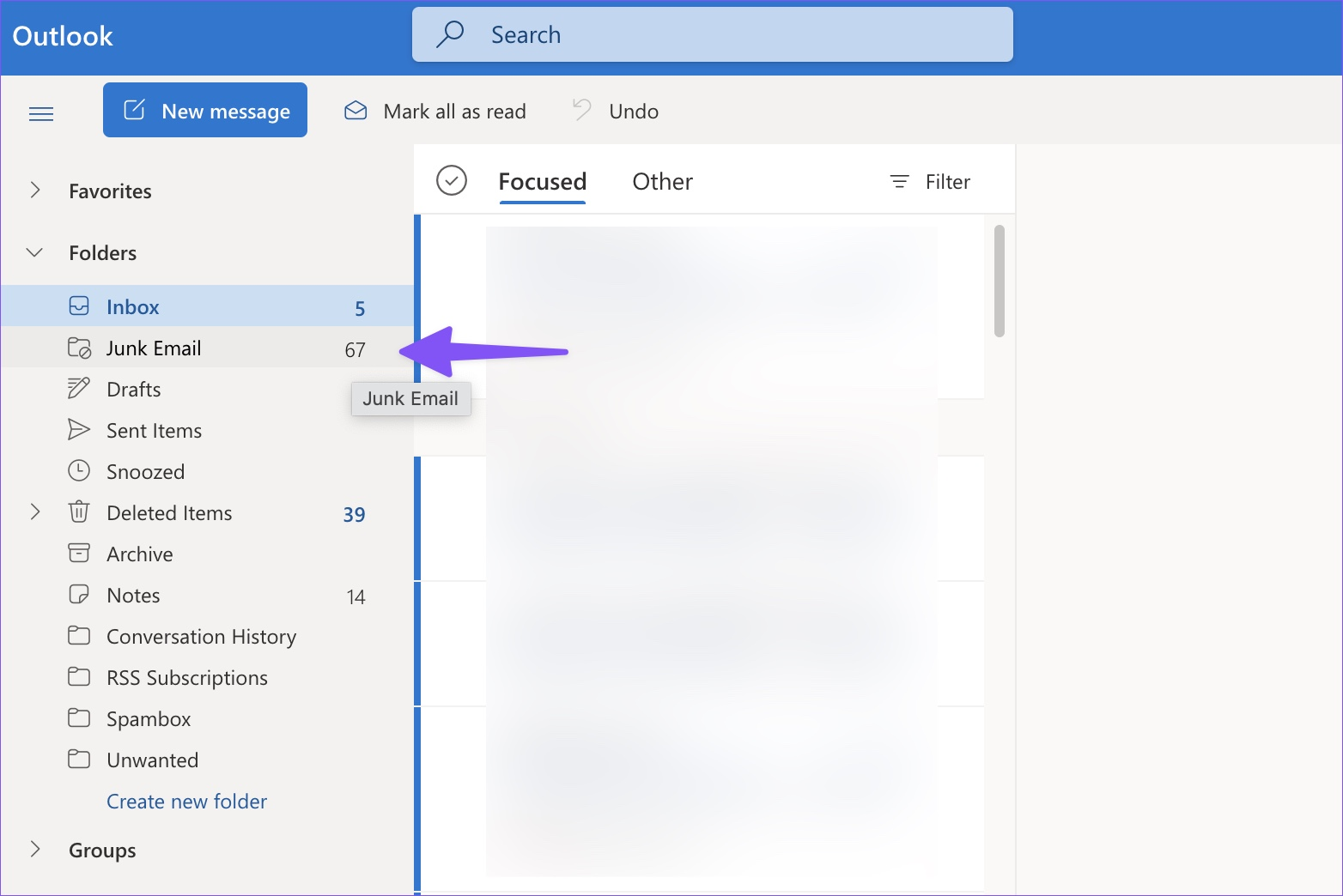
Task: Expand the Groups section
Action: pos(35,850)
